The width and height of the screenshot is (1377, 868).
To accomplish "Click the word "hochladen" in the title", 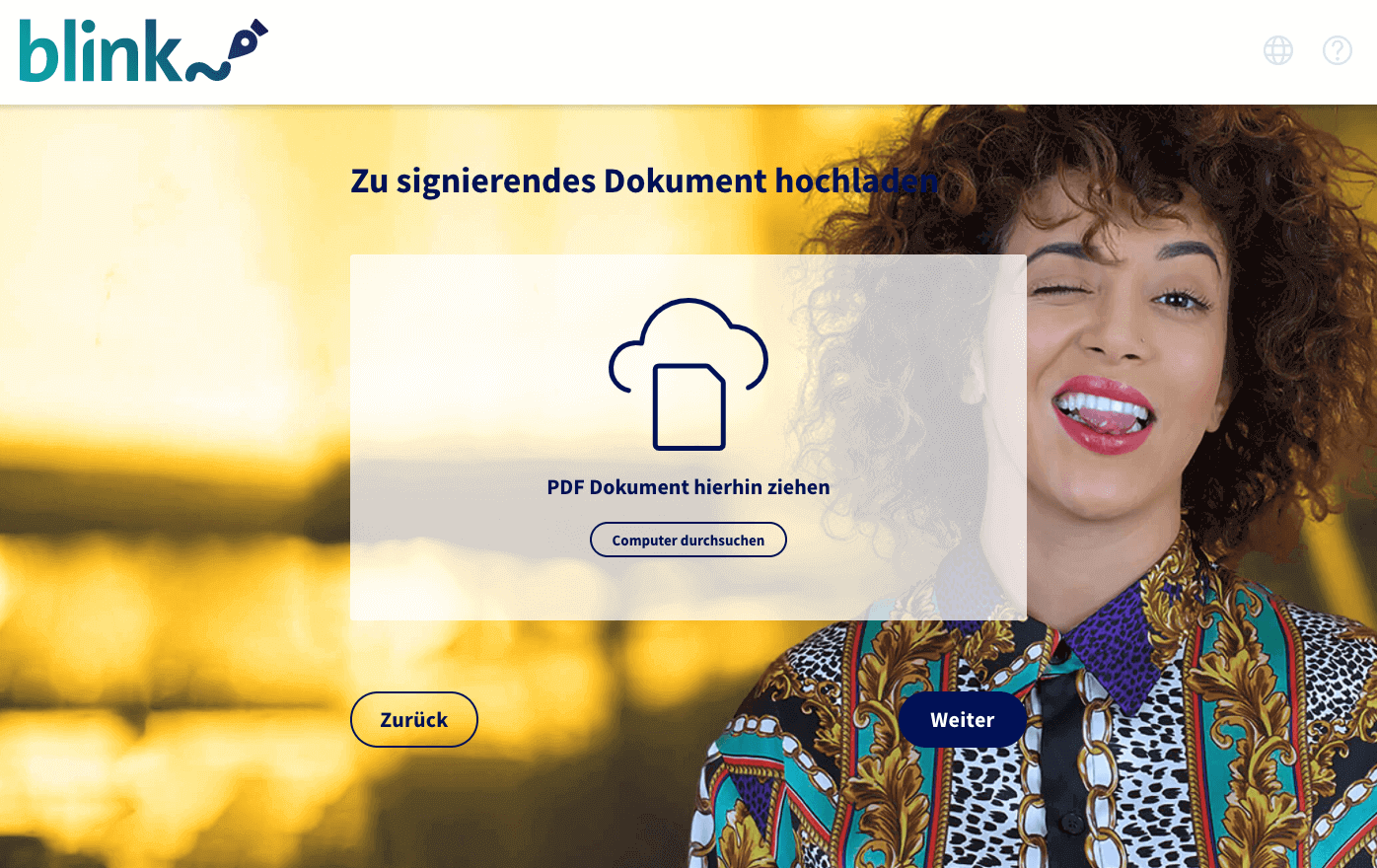I will tap(856, 181).
